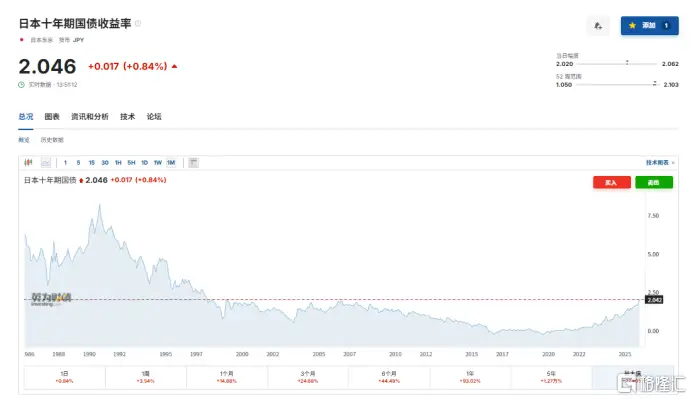Switch chart to 1W interval
The width and height of the screenshot is (692, 400).
point(157,162)
